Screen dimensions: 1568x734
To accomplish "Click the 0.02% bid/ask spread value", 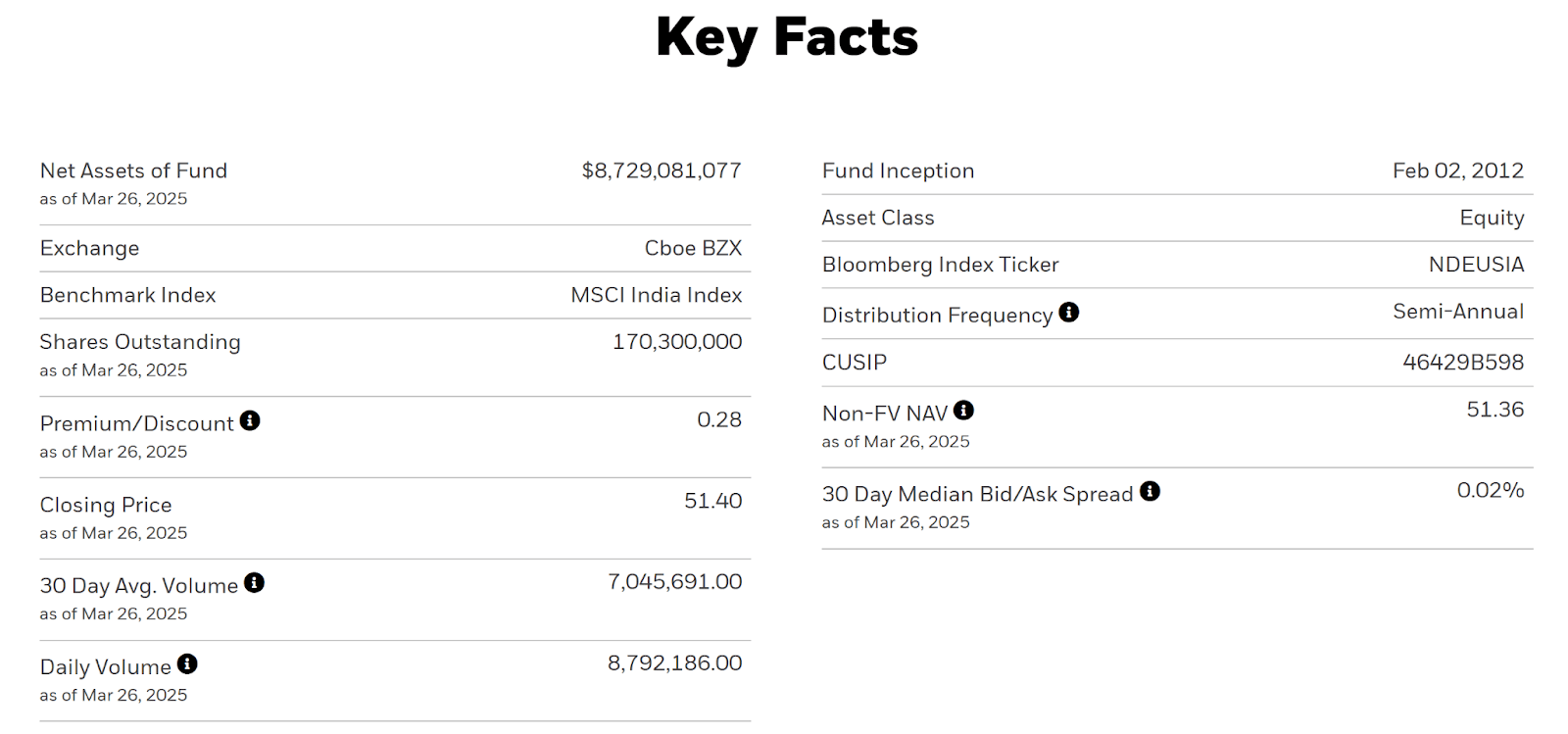I will 1490,490.
